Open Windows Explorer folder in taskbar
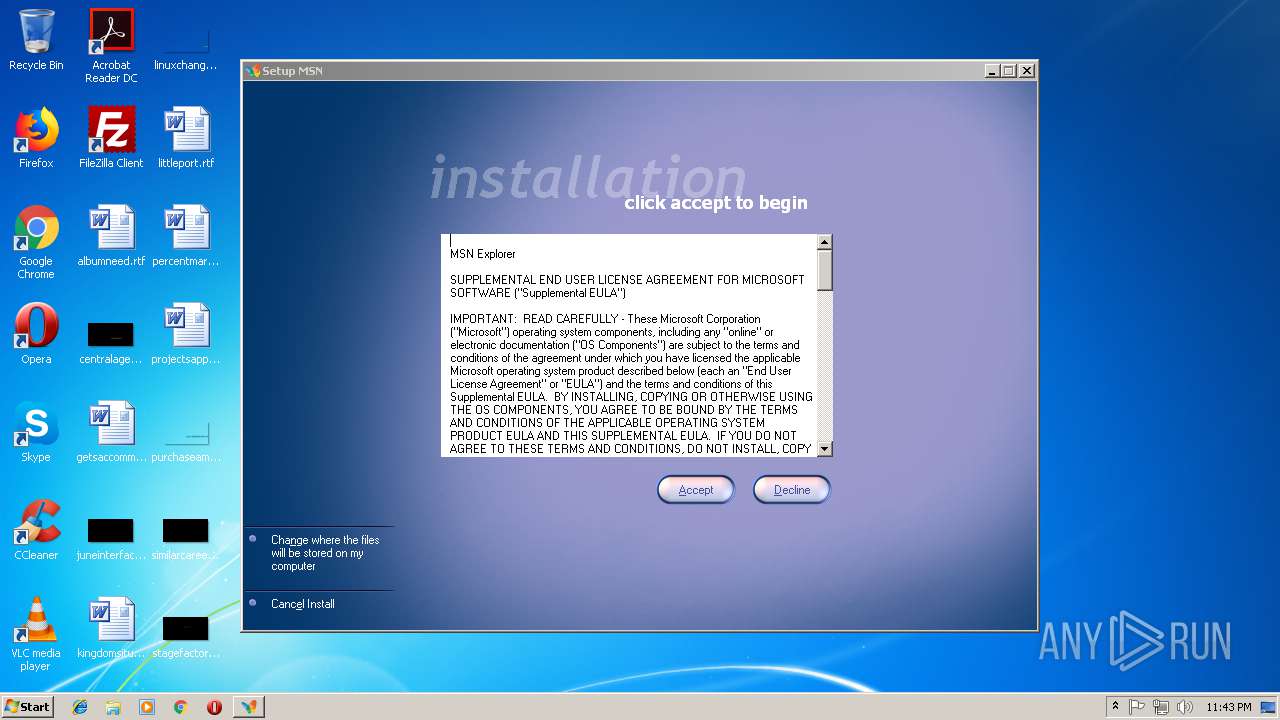The image size is (1280, 720). pos(113,707)
